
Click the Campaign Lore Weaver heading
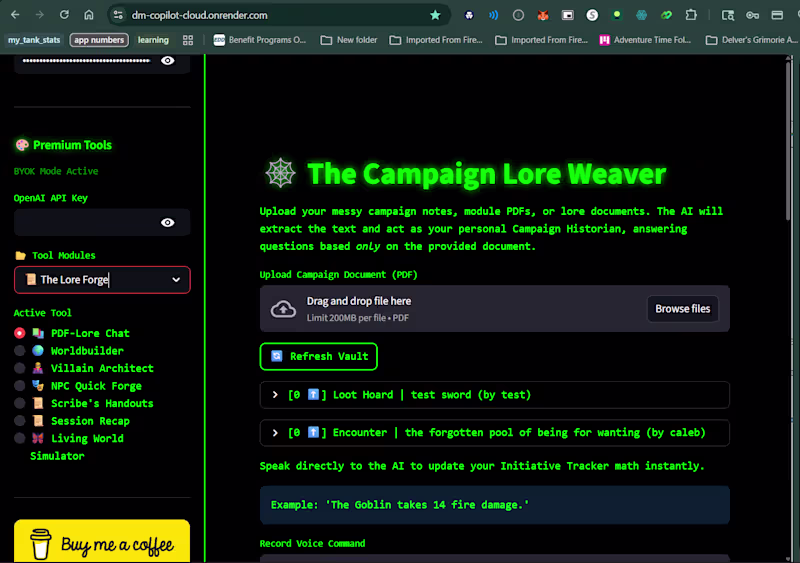coord(486,174)
